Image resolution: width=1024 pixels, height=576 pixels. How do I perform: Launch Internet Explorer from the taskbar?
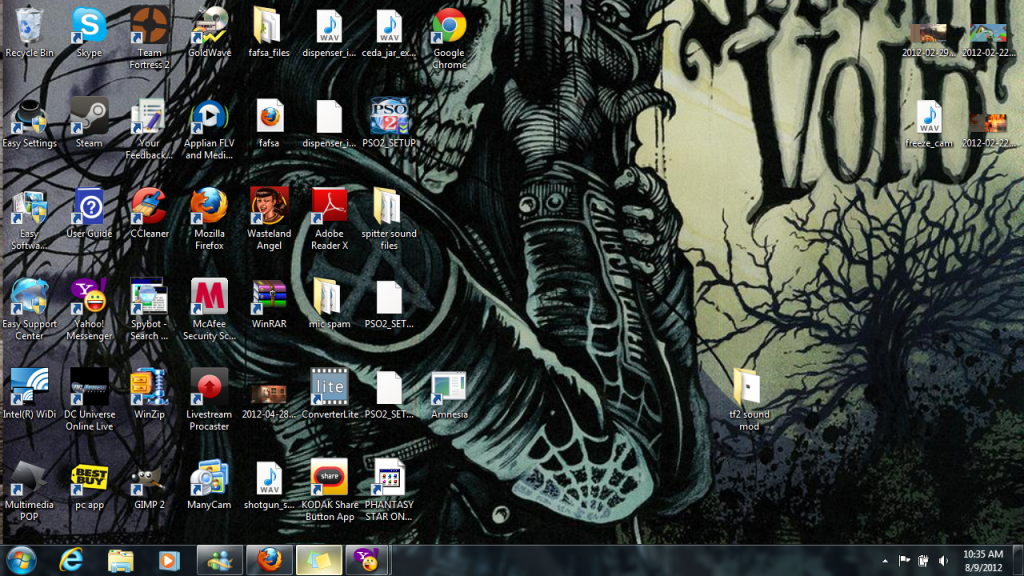71,560
